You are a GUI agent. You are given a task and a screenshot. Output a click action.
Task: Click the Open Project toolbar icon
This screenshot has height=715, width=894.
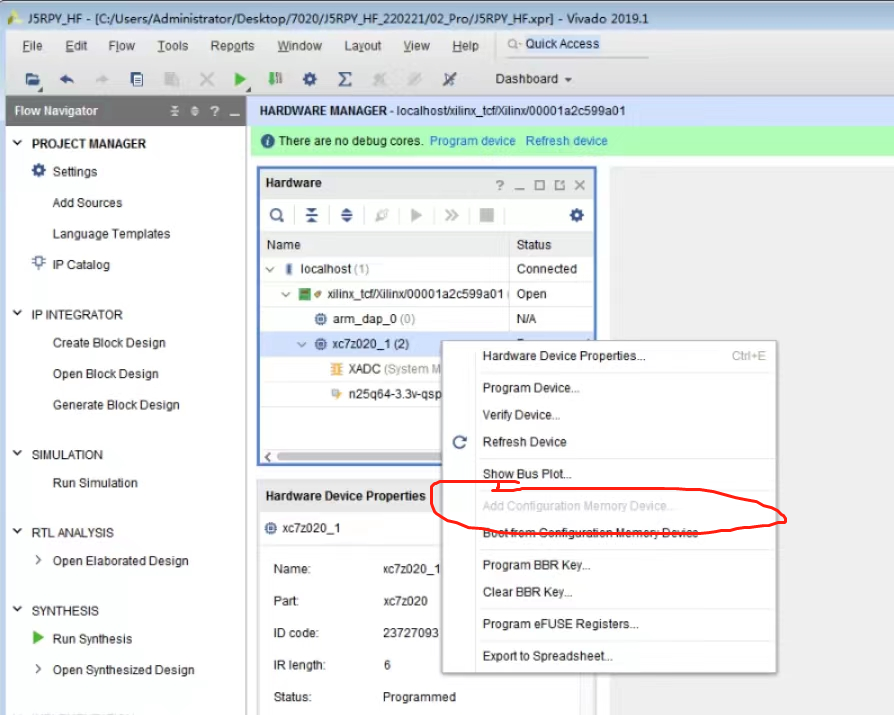click(33, 79)
